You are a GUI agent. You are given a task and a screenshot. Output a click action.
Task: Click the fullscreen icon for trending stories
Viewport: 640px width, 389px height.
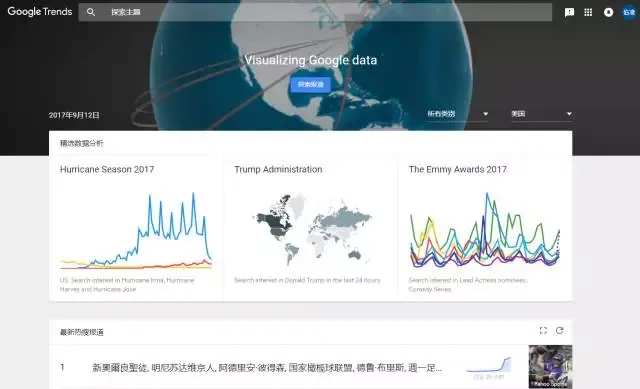point(543,331)
